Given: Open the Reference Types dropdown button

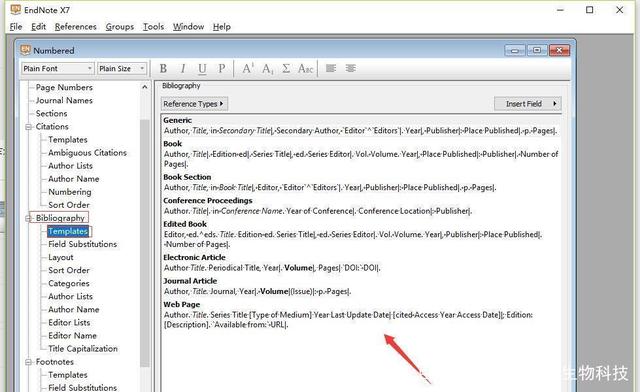Looking at the screenshot, I should [194, 104].
